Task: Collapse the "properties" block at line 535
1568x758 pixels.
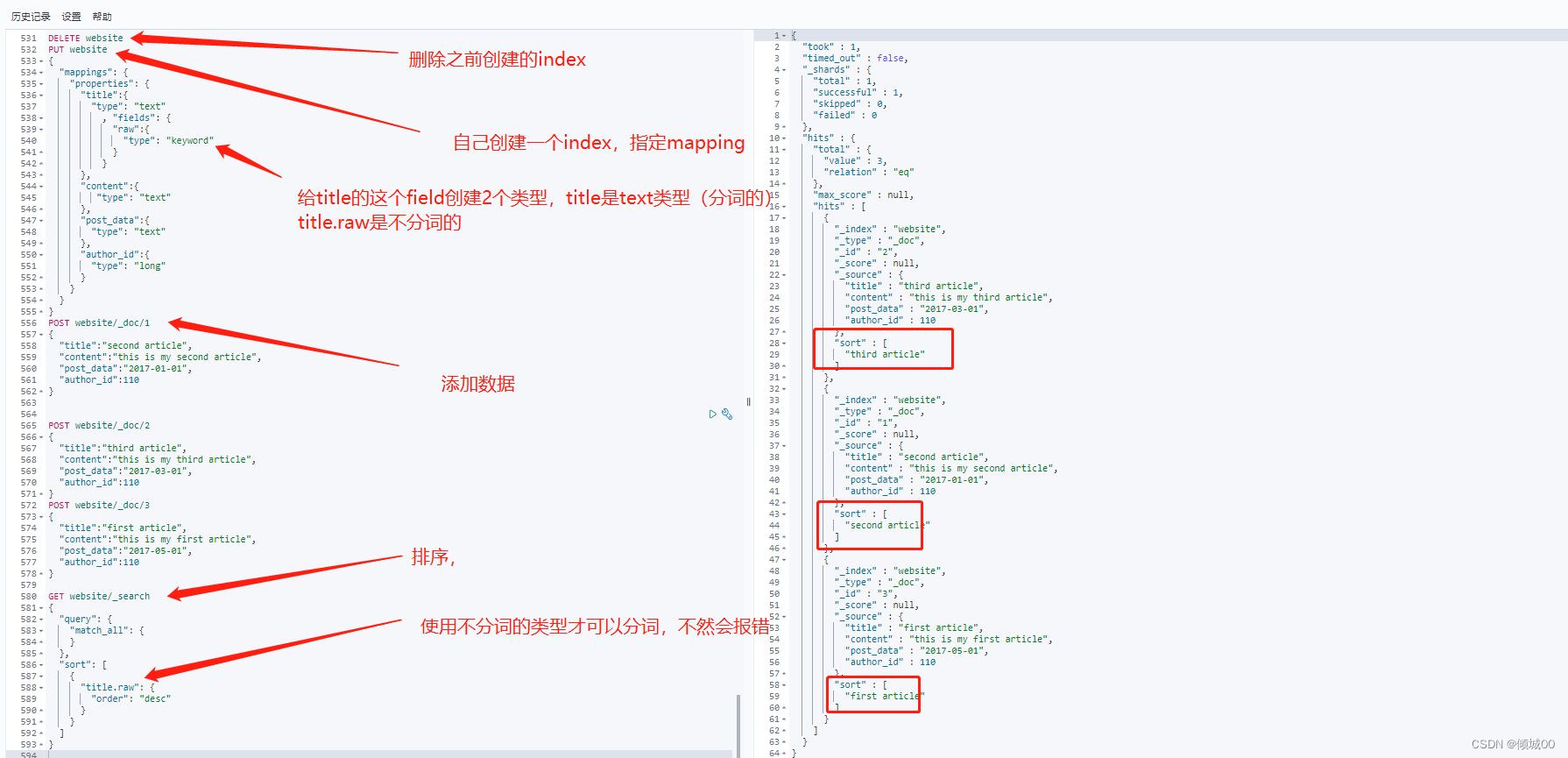Action: pos(42,84)
